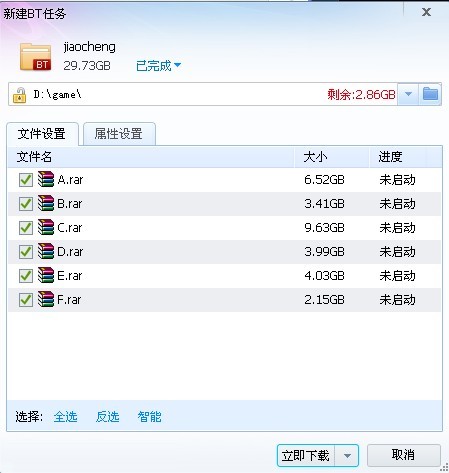This screenshot has width=449, height=473.
Task: Click the 立即下载 button
Action: click(x=306, y=455)
